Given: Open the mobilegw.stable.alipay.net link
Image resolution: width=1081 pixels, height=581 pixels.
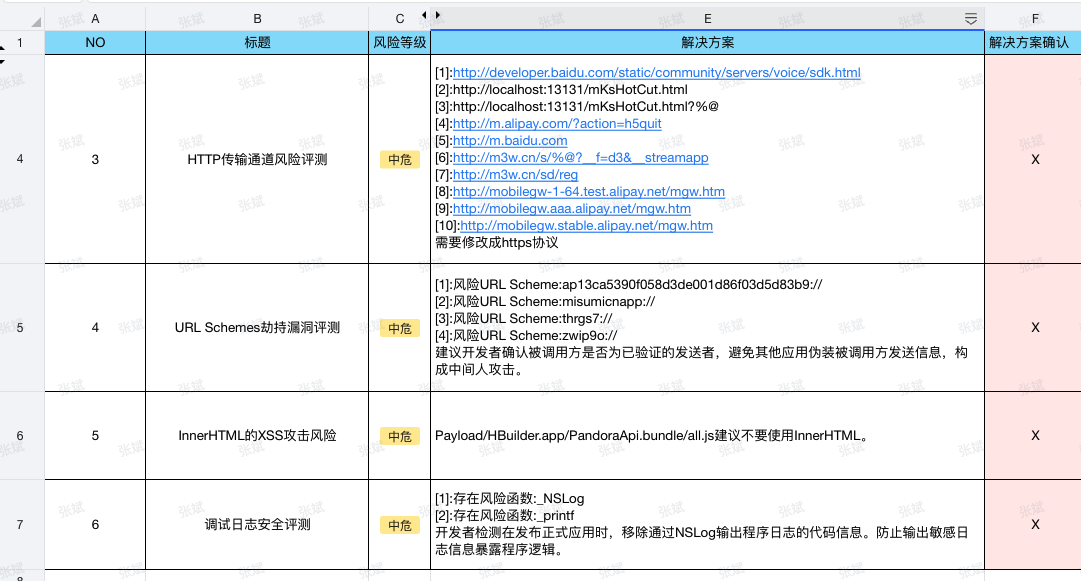Looking at the screenshot, I should tap(586, 226).
